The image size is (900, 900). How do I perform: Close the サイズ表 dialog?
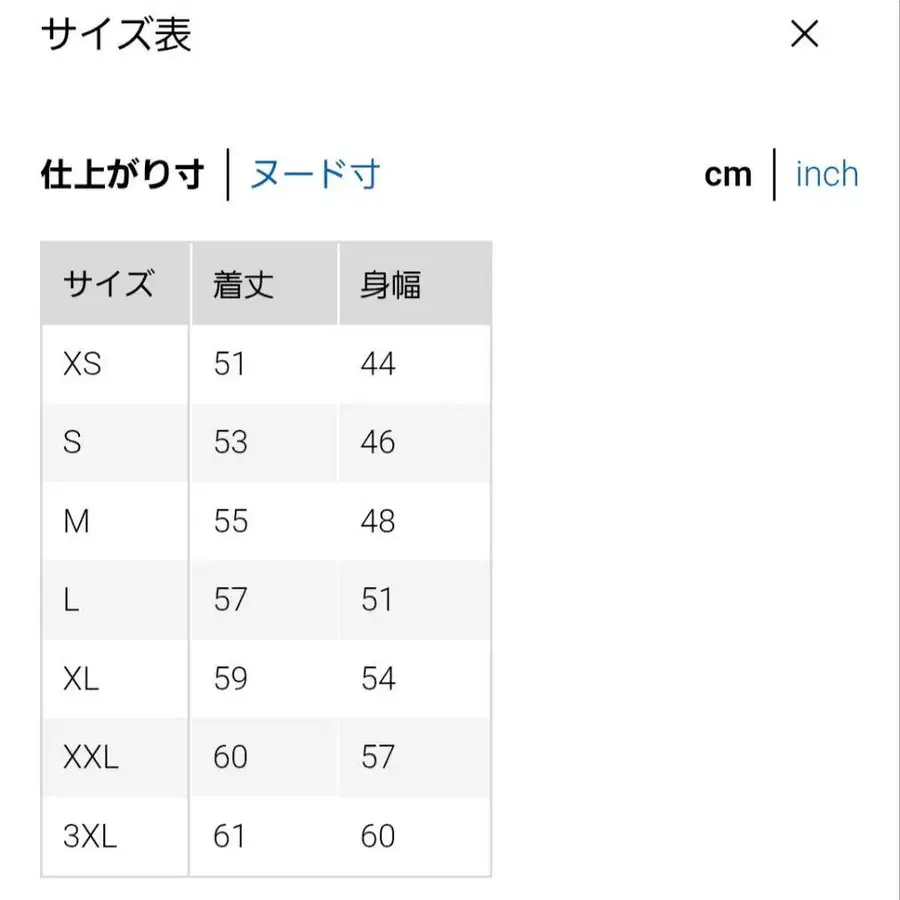(x=805, y=35)
